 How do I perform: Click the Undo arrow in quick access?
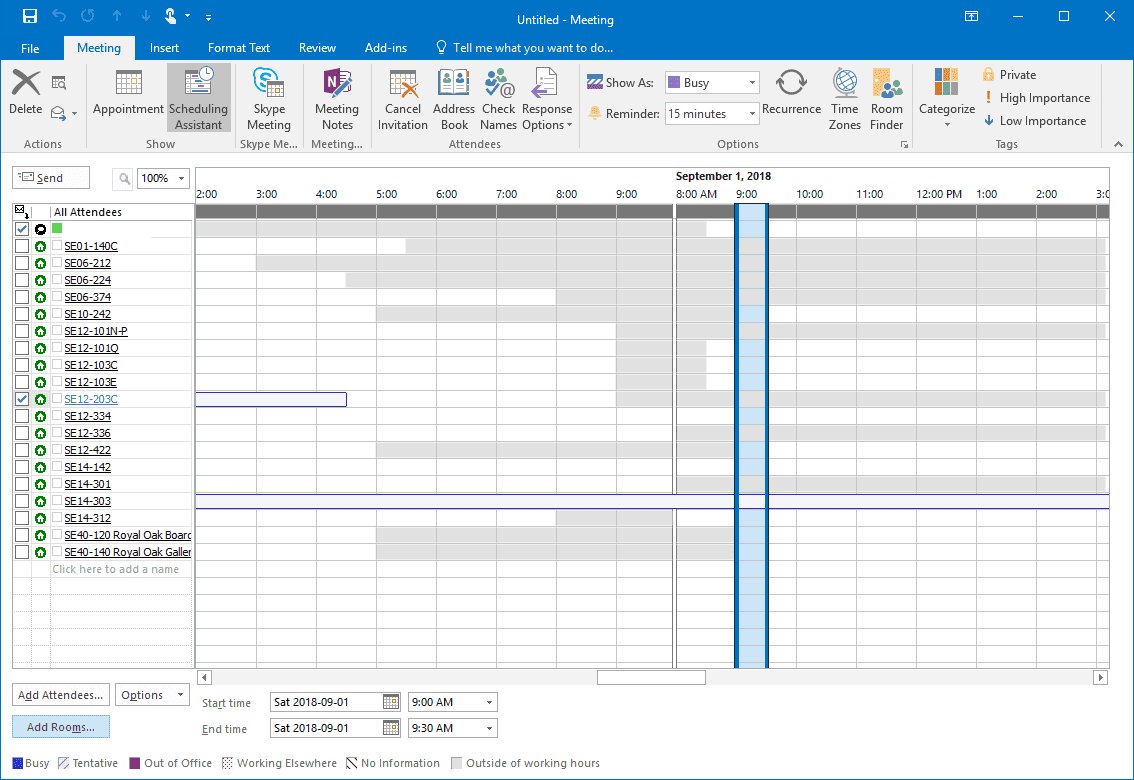(x=59, y=16)
